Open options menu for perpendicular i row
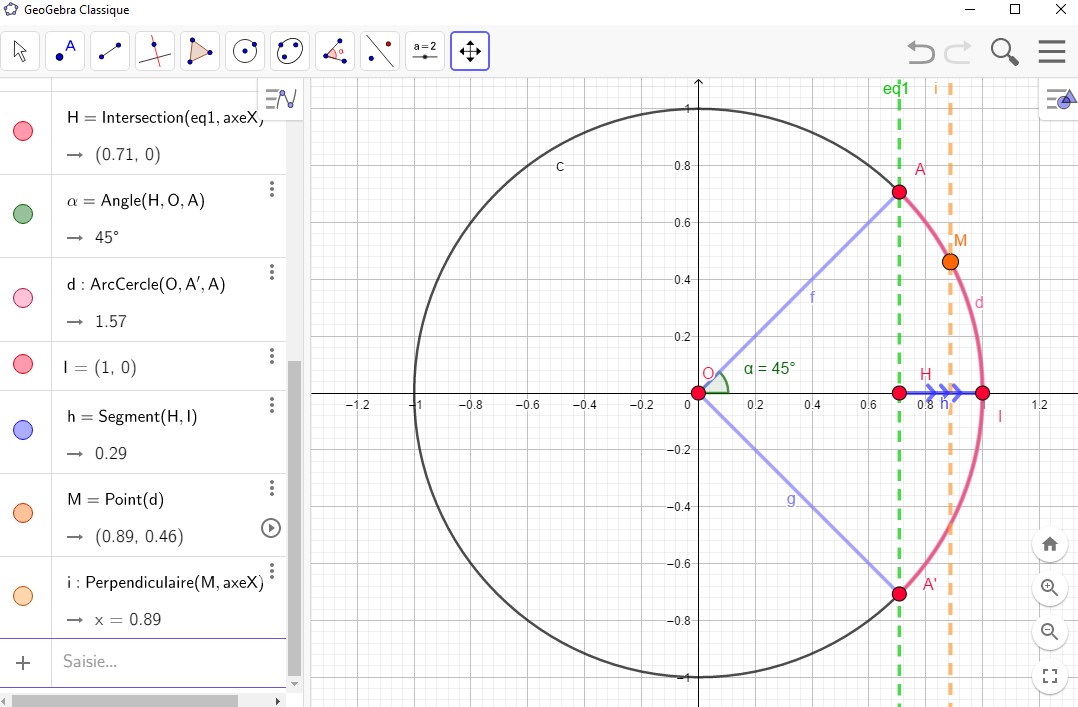Image resolution: width=1078 pixels, height=707 pixels. click(x=272, y=571)
